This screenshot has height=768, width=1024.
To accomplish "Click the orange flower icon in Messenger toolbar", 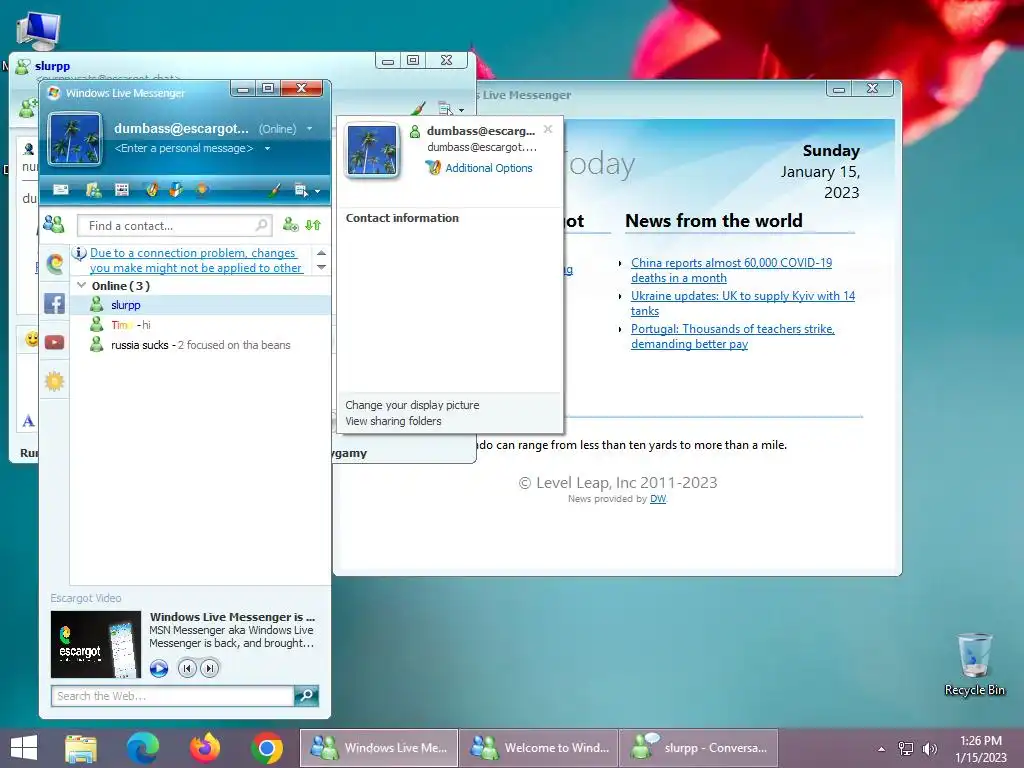I will coord(202,190).
